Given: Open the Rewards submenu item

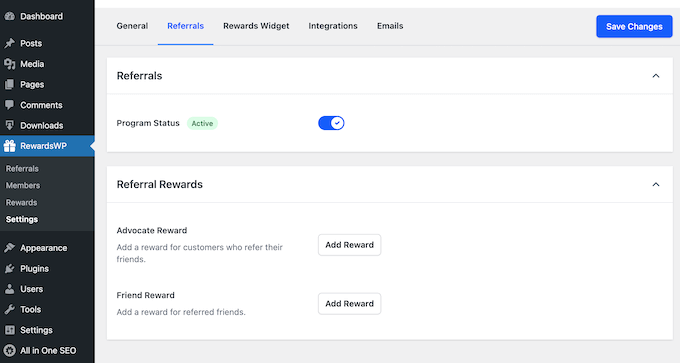Looking at the screenshot, I should tap(21, 203).
